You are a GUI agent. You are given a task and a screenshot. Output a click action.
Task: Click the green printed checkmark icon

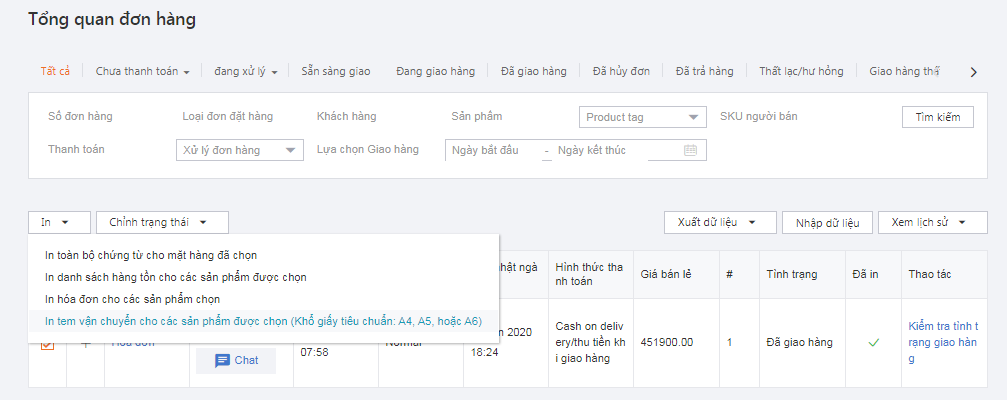(x=873, y=342)
